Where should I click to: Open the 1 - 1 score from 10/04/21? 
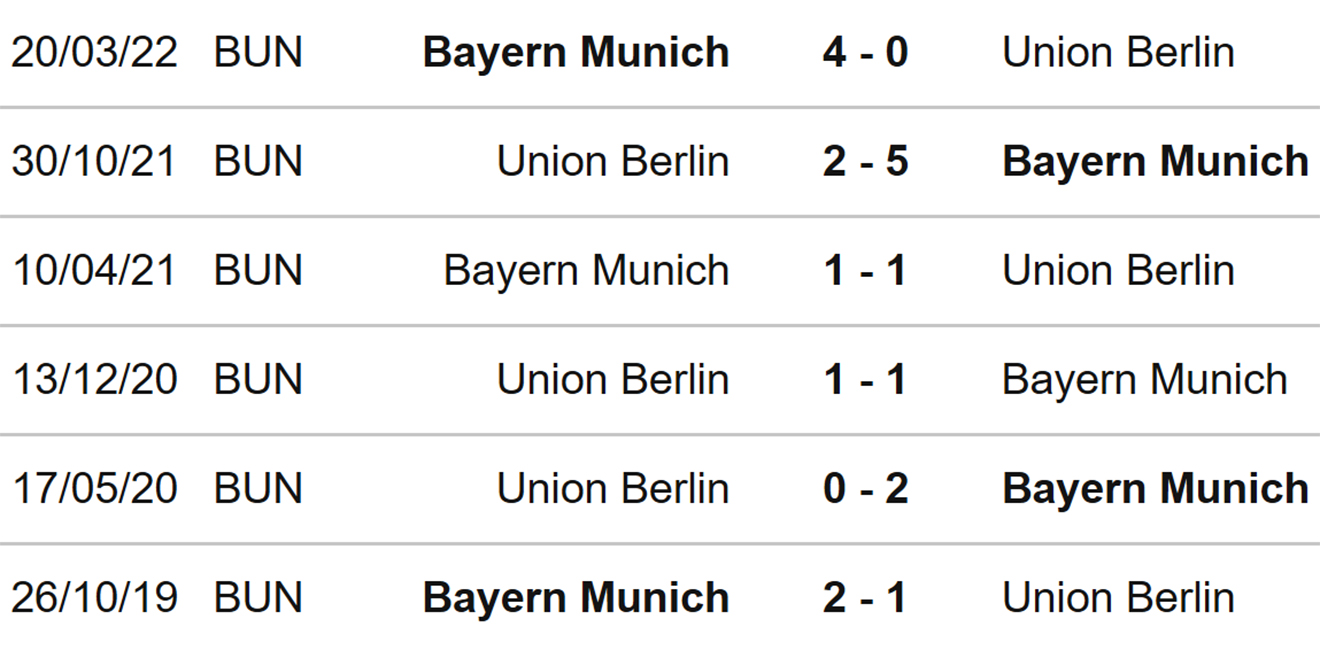[865, 271]
